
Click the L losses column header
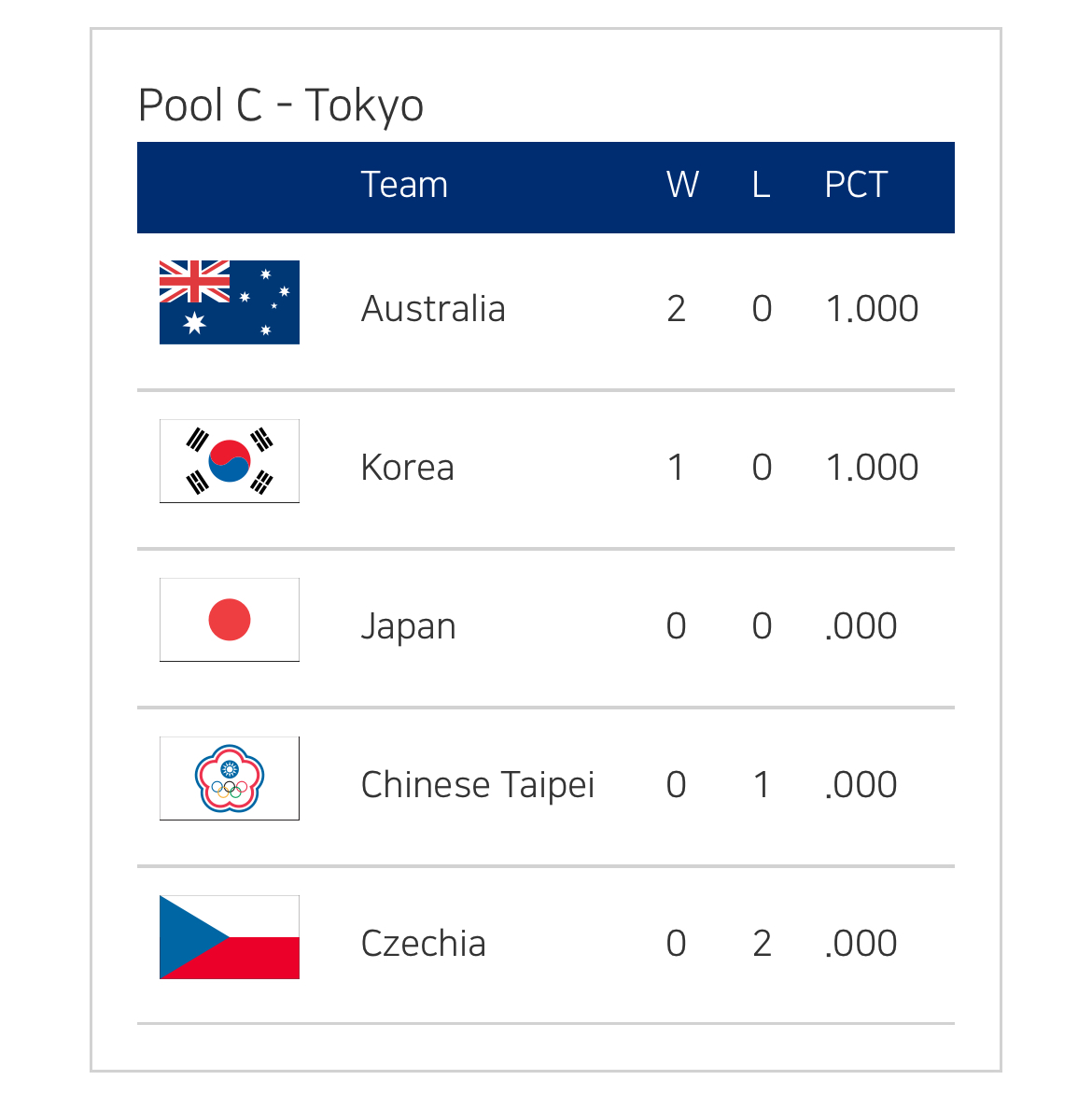pyautogui.click(x=762, y=185)
